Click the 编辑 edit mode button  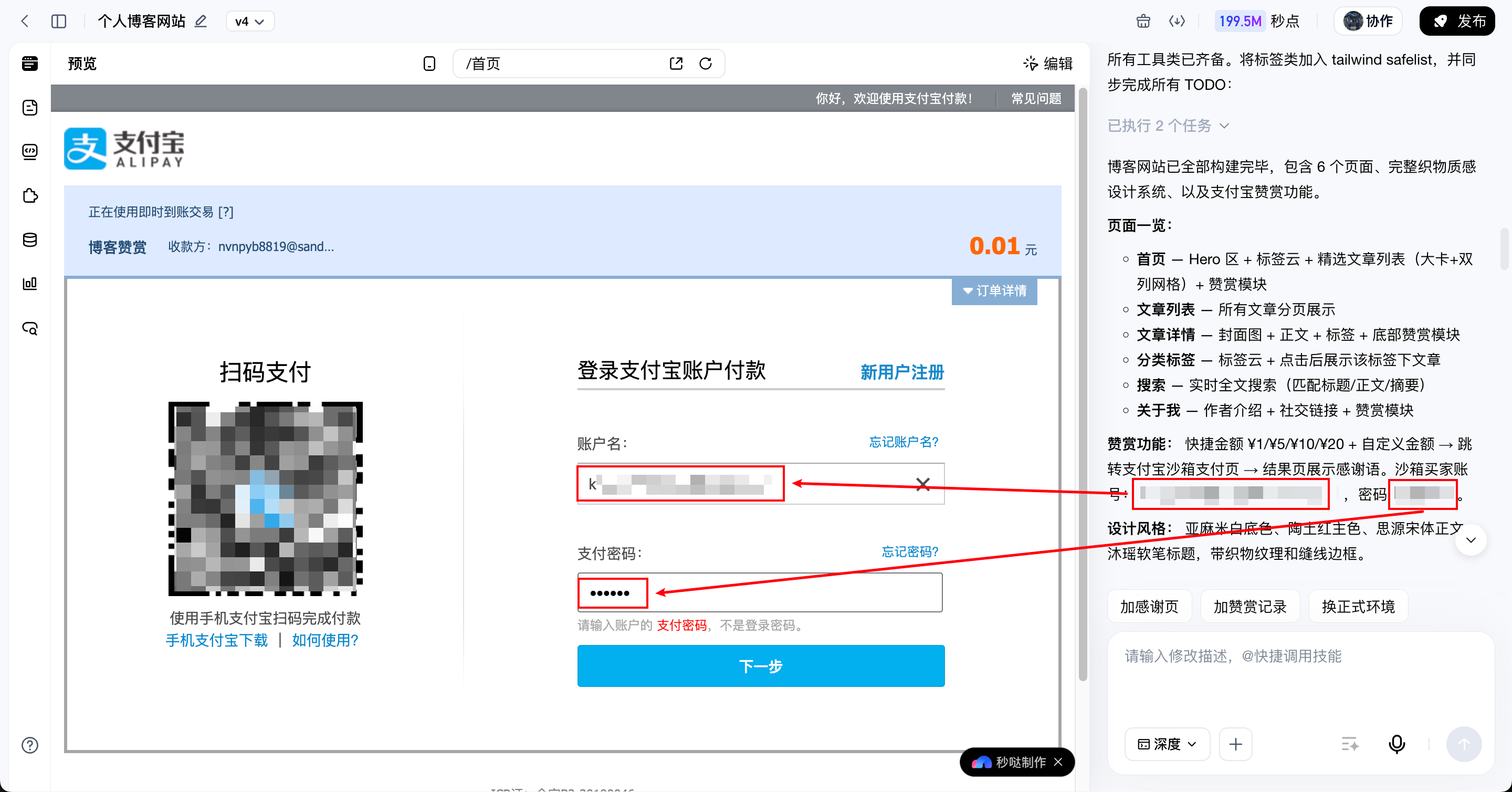(x=1048, y=64)
